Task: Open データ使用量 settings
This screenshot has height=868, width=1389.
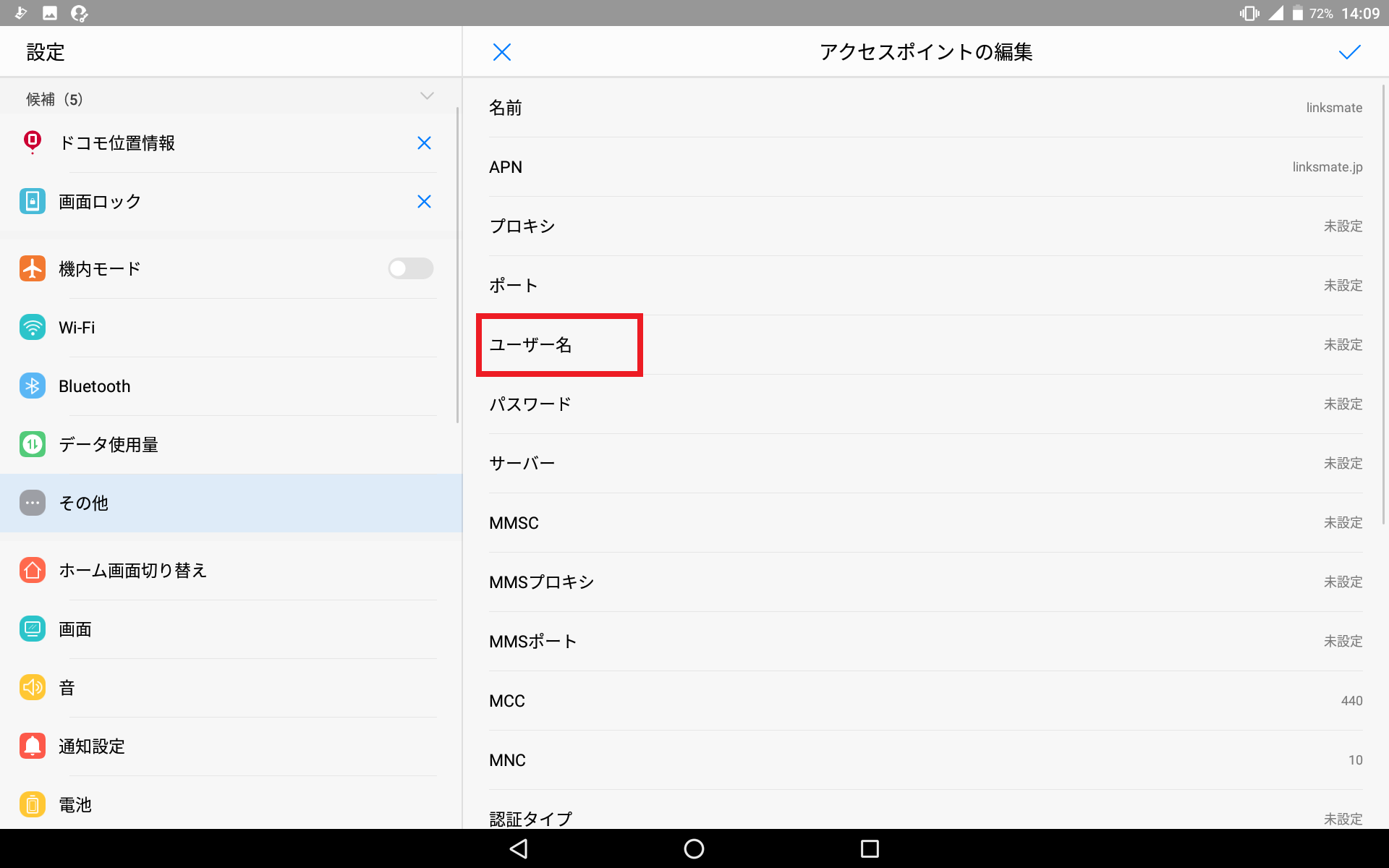Action: click(x=231, y=445)
